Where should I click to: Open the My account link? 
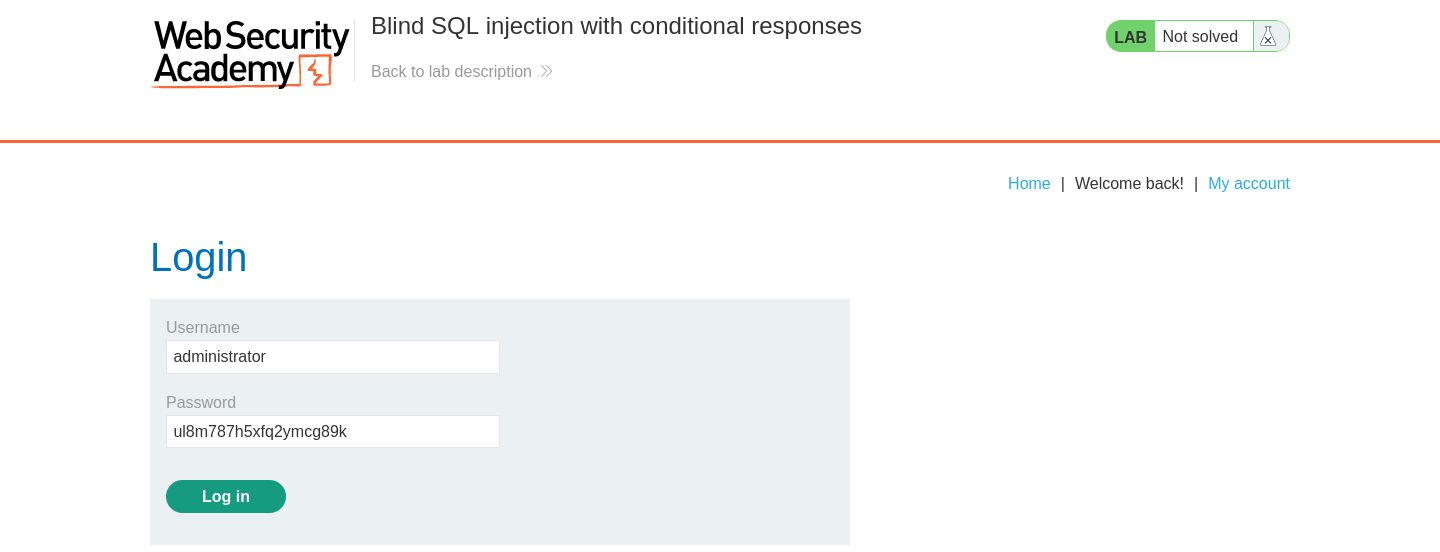(x=1249, y=184)
